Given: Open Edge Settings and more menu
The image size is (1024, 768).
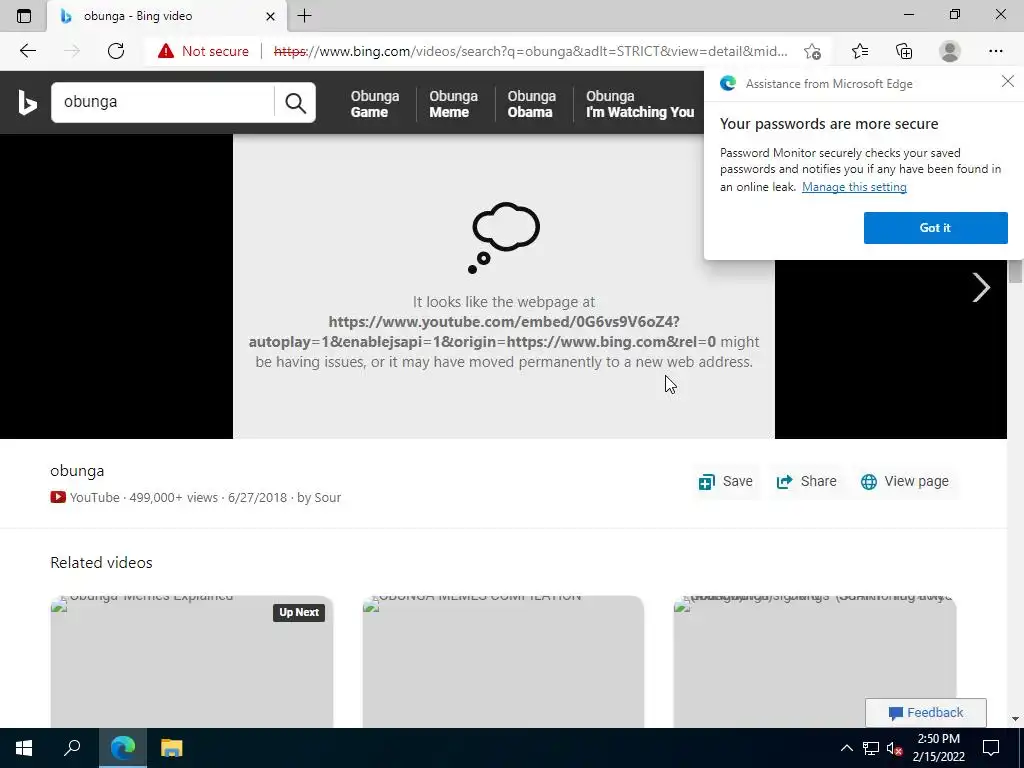Looking at the screenshot, I should click(995, 51).
